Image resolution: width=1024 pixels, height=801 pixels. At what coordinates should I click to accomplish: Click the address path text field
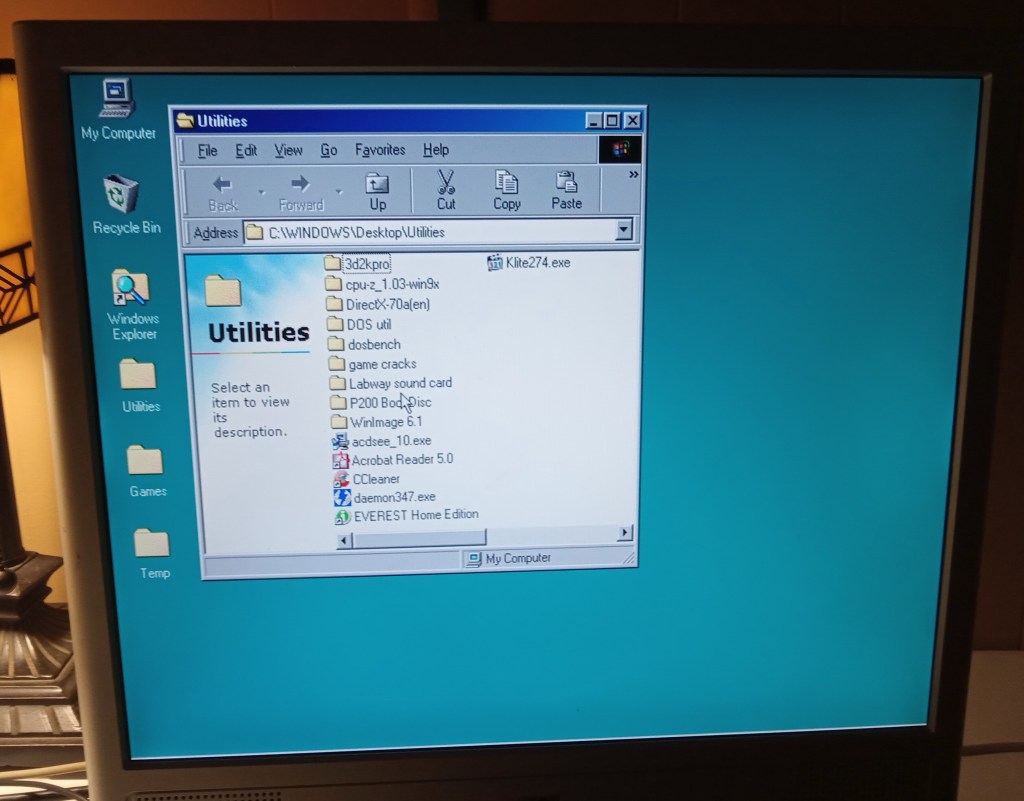pos(430,232)
